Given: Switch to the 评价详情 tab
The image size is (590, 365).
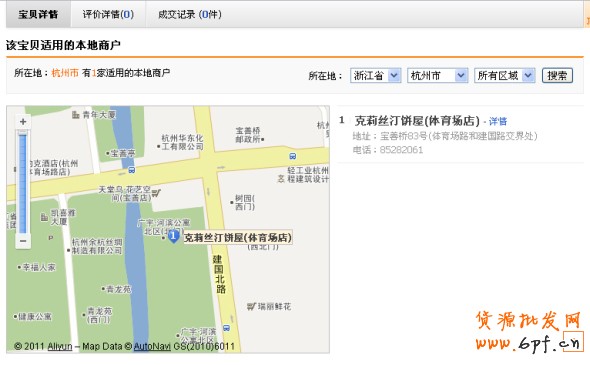Looking at the screenshot, I should coord(108,14).
